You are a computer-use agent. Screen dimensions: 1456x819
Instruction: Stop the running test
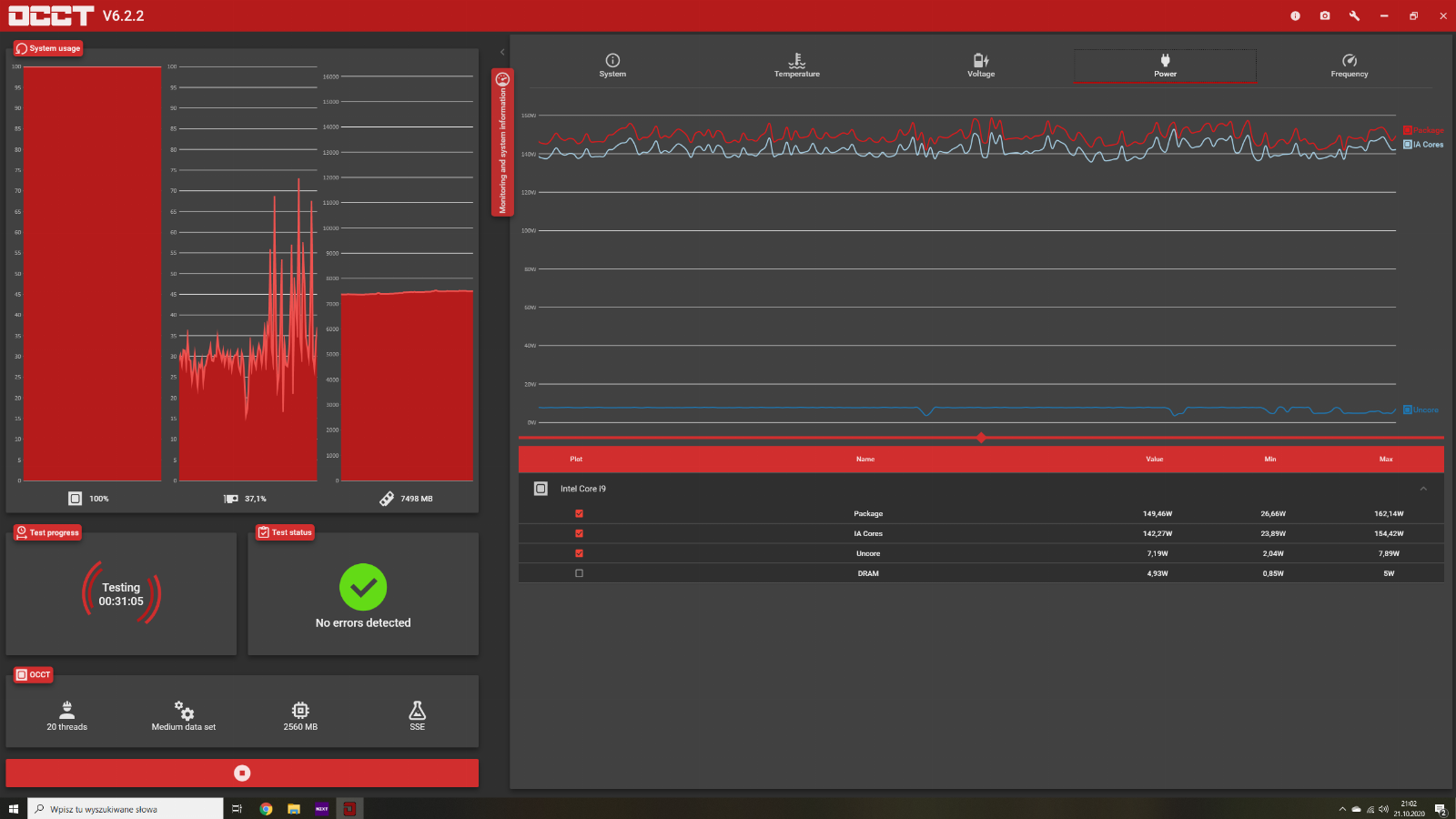pyautogui.click(x=242, y=773)
